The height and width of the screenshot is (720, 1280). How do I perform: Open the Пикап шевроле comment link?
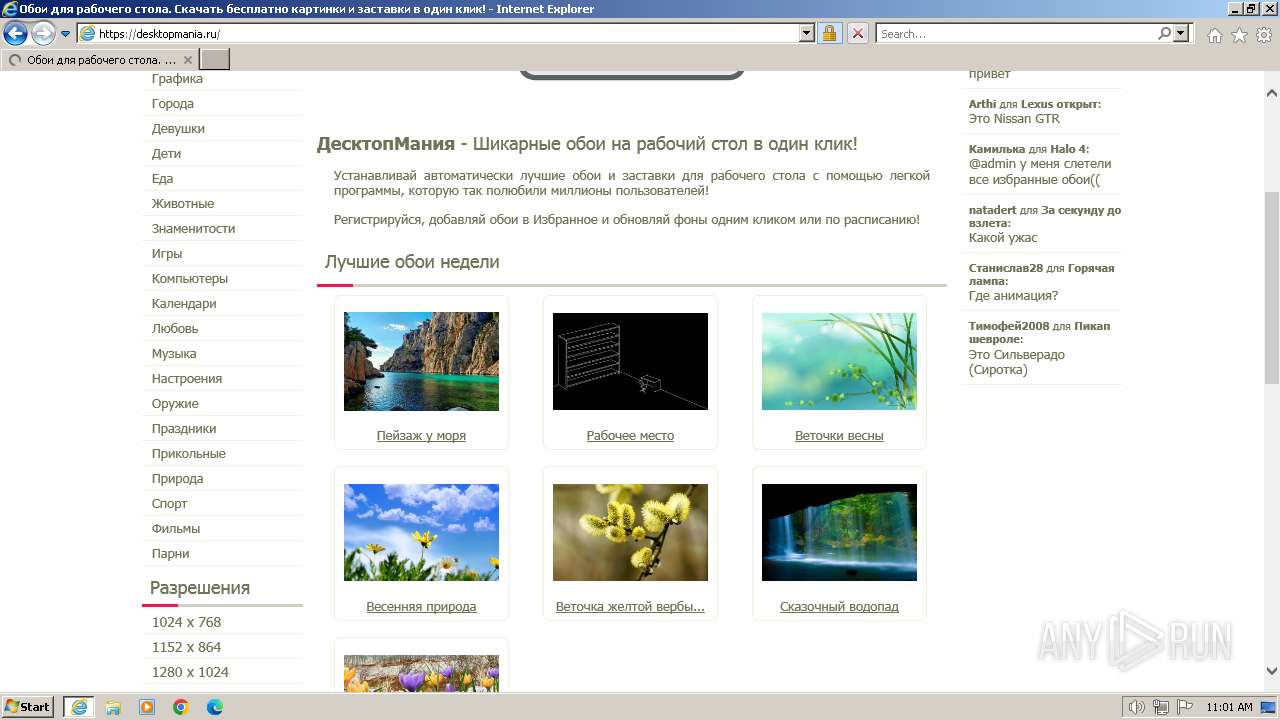pyautogui.click(x=1039, y=333)
